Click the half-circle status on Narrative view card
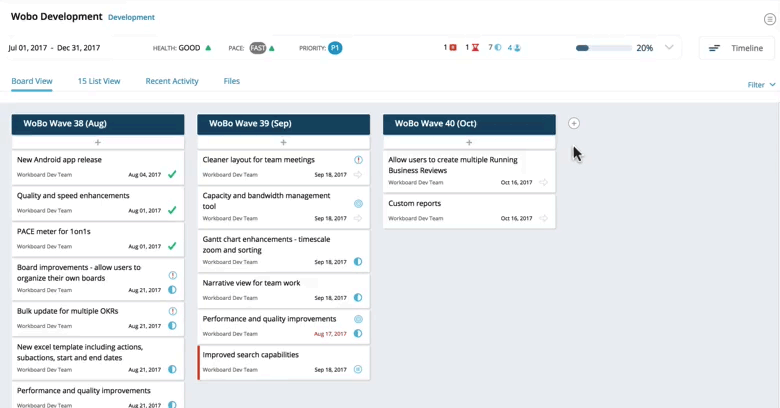Image resolution: width=780 pixels, height=408 pixels. (358, 298)
